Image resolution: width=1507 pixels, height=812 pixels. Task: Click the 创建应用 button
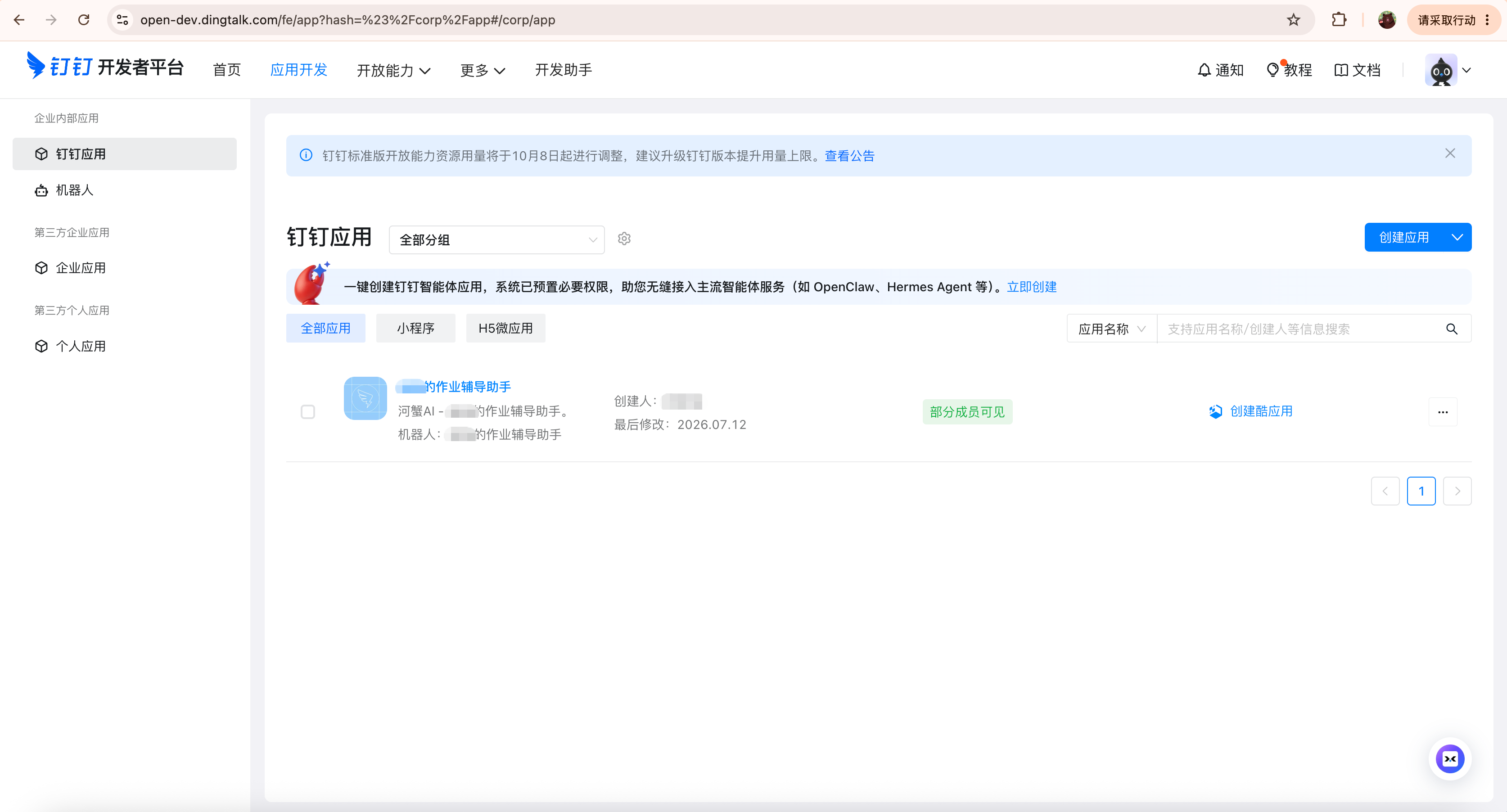(x=1404, y=237)
